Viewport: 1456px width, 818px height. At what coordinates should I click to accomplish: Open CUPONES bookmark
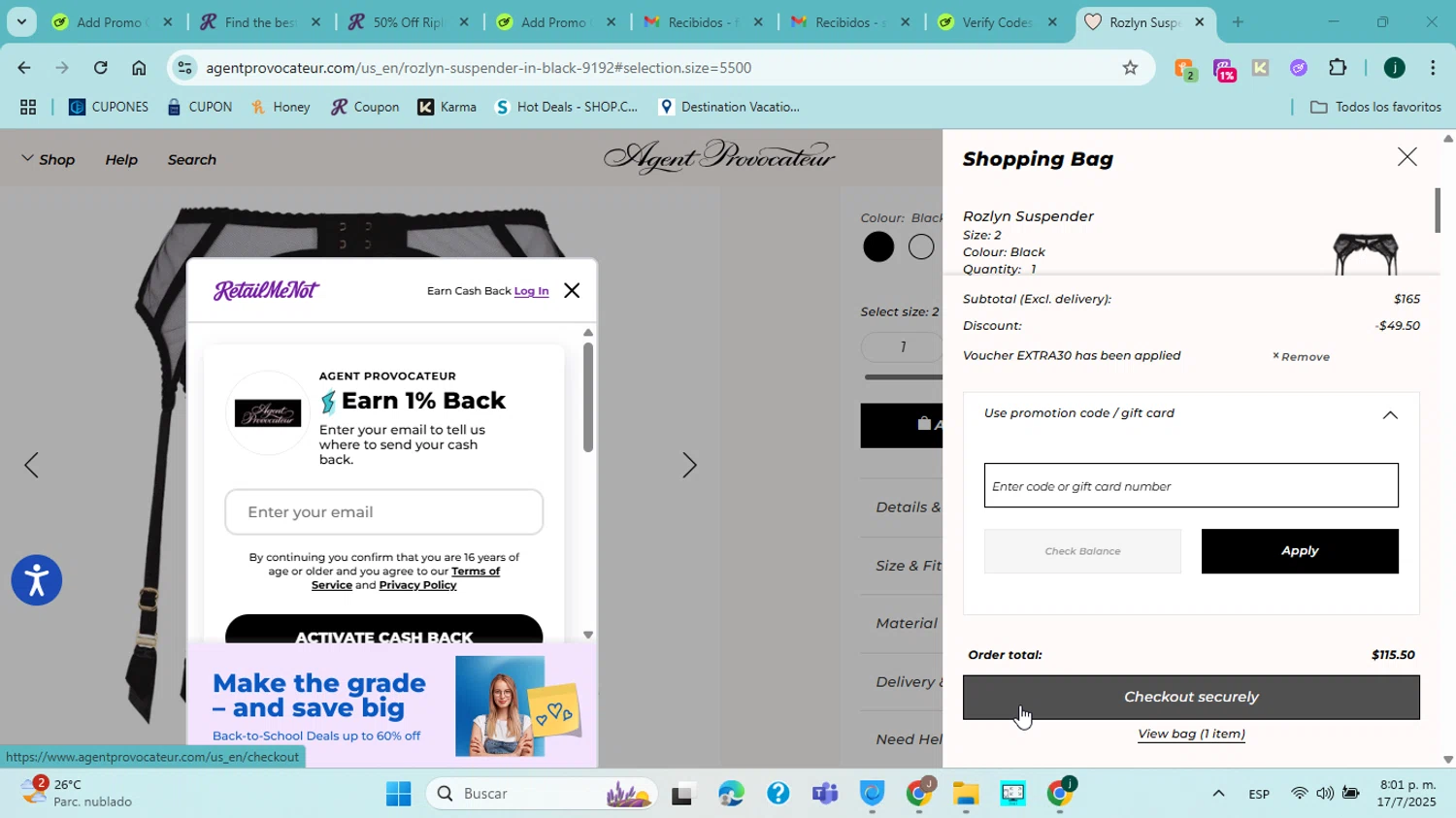point(109,107)
